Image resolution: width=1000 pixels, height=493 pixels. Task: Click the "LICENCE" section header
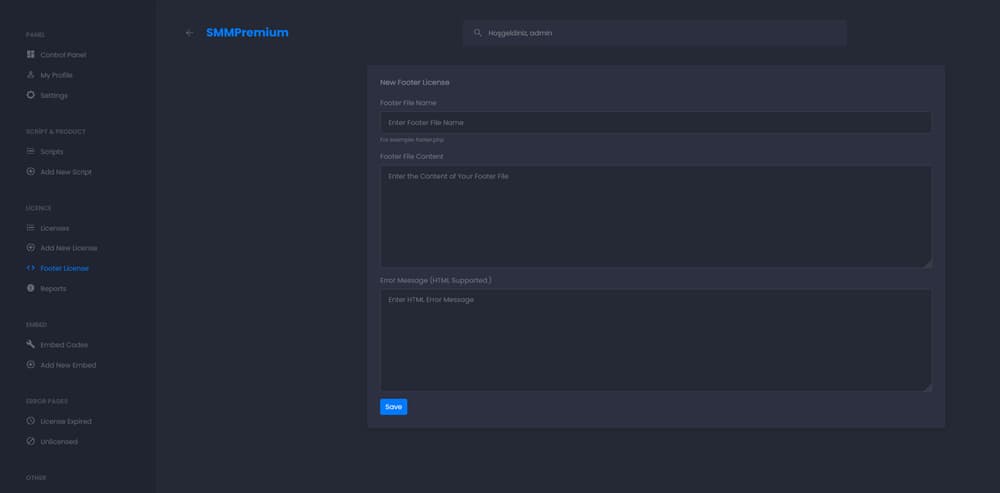[x=39, y=208]
